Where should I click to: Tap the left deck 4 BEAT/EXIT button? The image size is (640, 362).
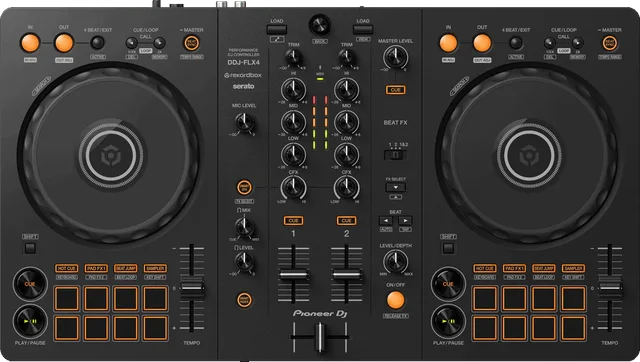point(97,42)
